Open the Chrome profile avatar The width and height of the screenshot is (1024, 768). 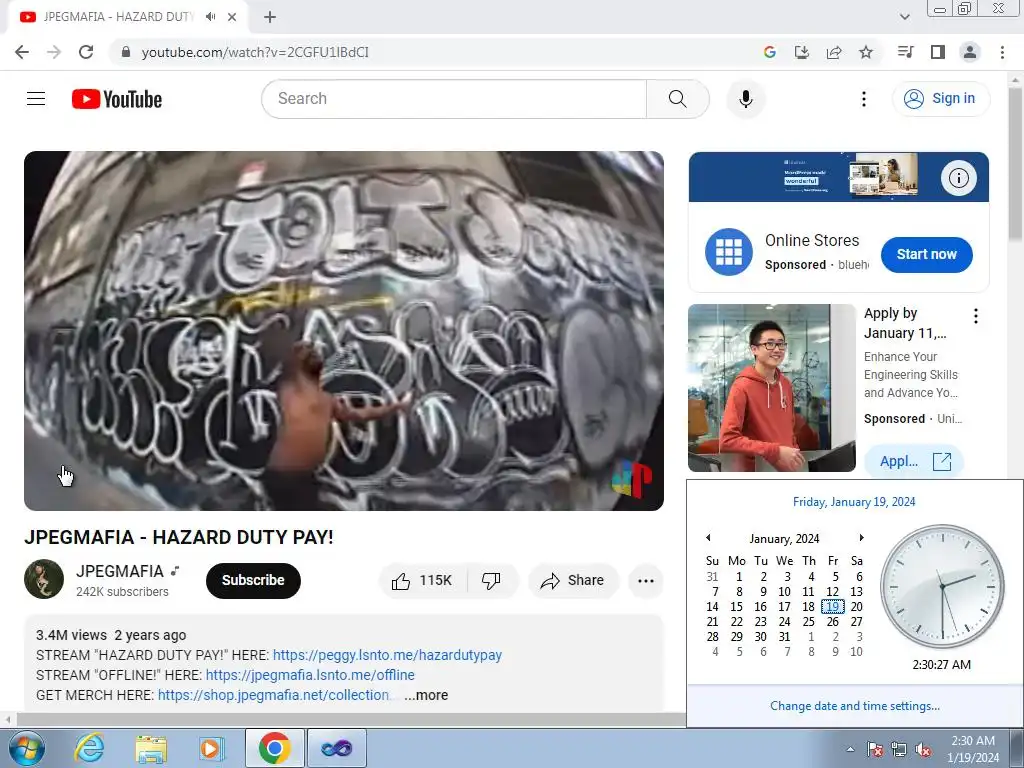[x=970, y=52]
